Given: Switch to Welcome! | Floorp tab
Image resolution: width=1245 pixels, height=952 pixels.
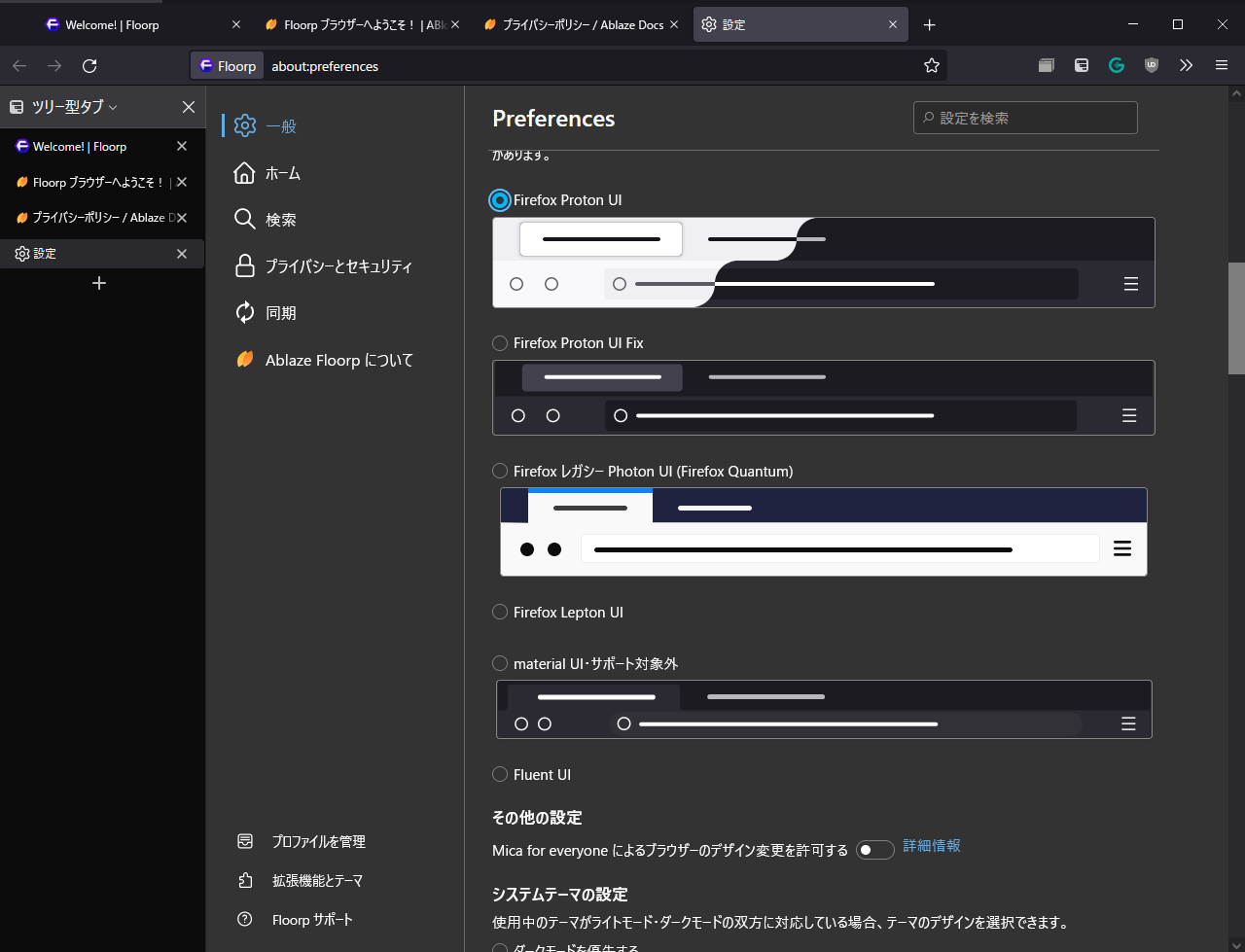Looking at the screenshot, I should tap(143, 24).
